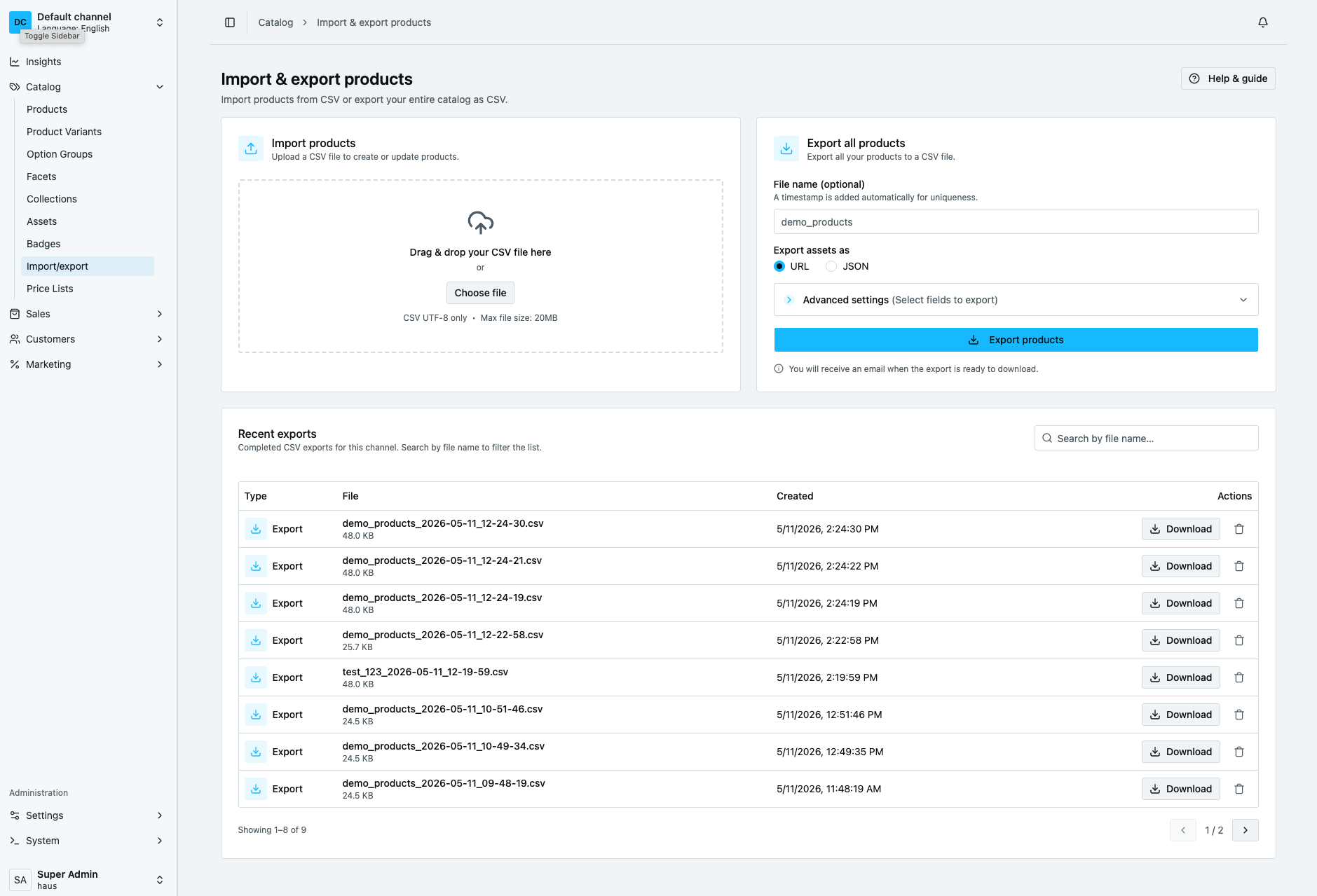
Task: Click the Settings sliders icon
Action: pyautogui.click(x=15, y=815)
